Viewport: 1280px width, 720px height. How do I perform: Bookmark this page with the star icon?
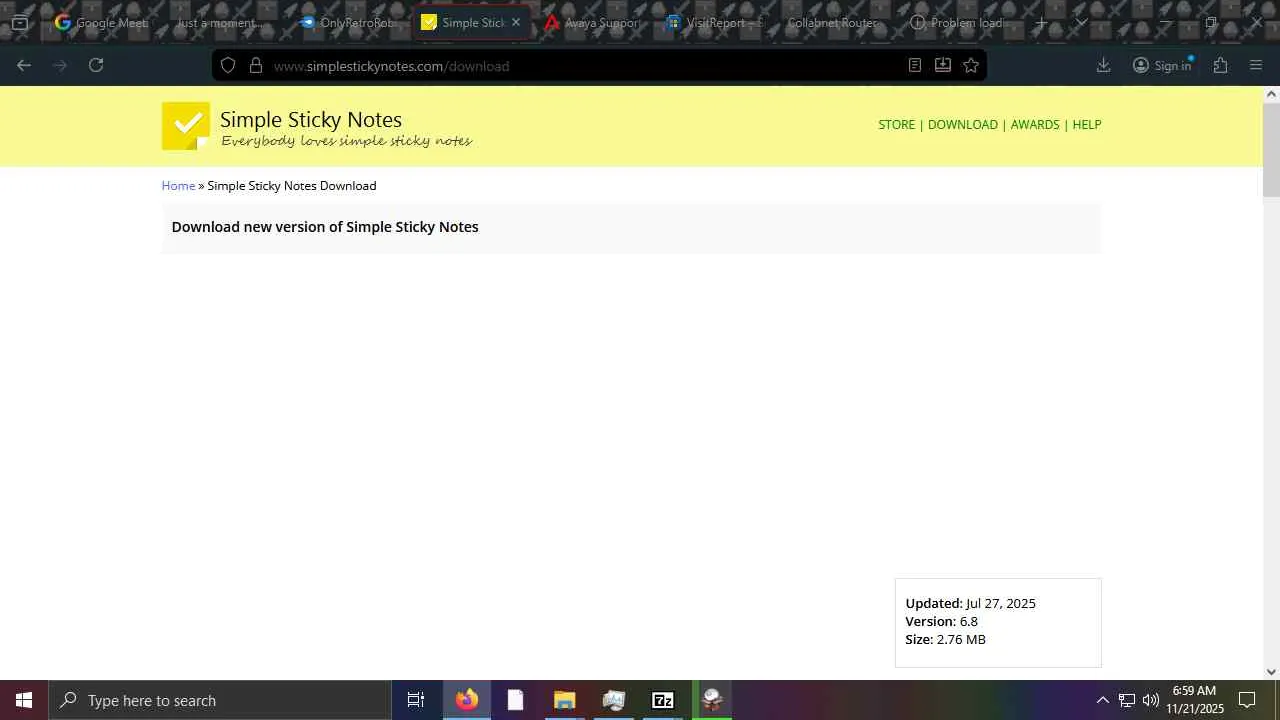coord(971,65)
